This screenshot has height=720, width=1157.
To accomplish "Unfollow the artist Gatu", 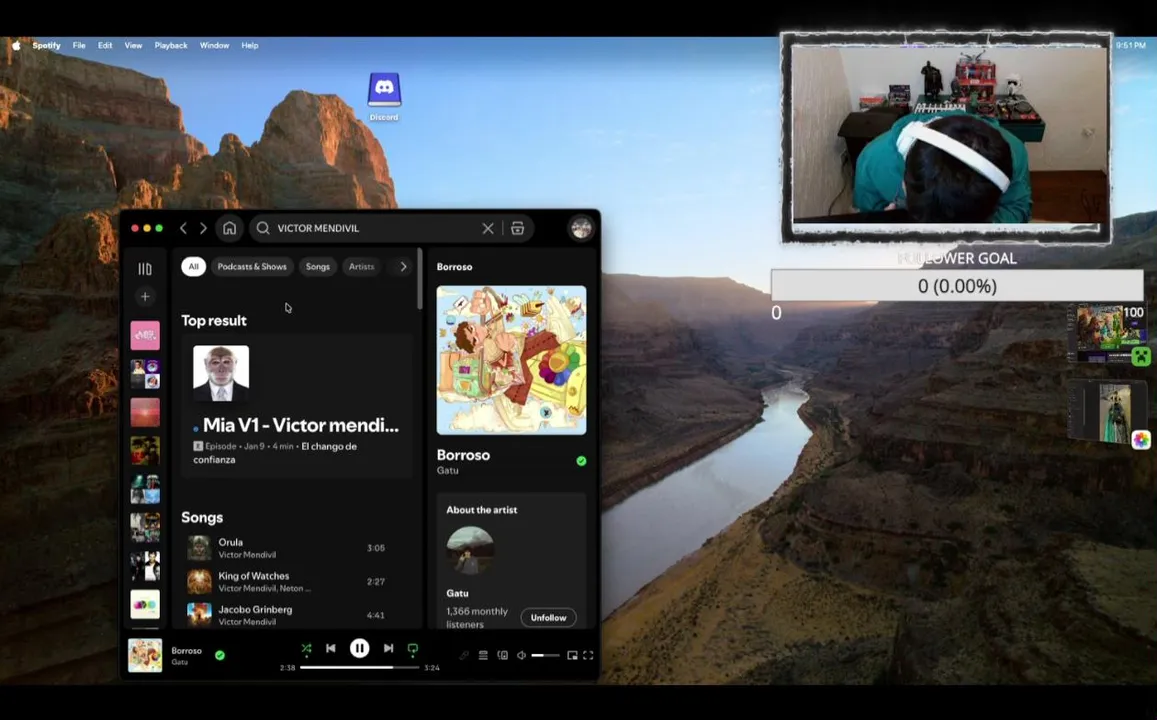I will coord(548,617).
